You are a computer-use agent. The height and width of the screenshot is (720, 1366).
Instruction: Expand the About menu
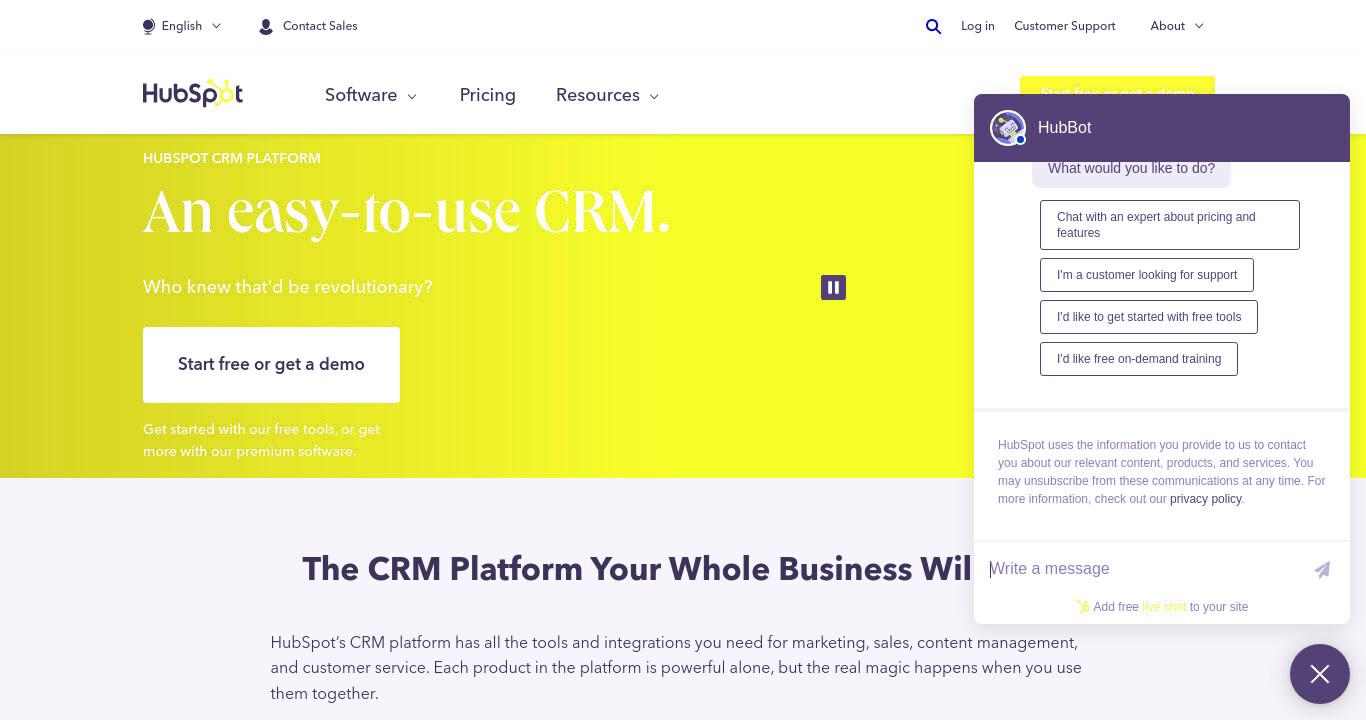point(1177,26)
